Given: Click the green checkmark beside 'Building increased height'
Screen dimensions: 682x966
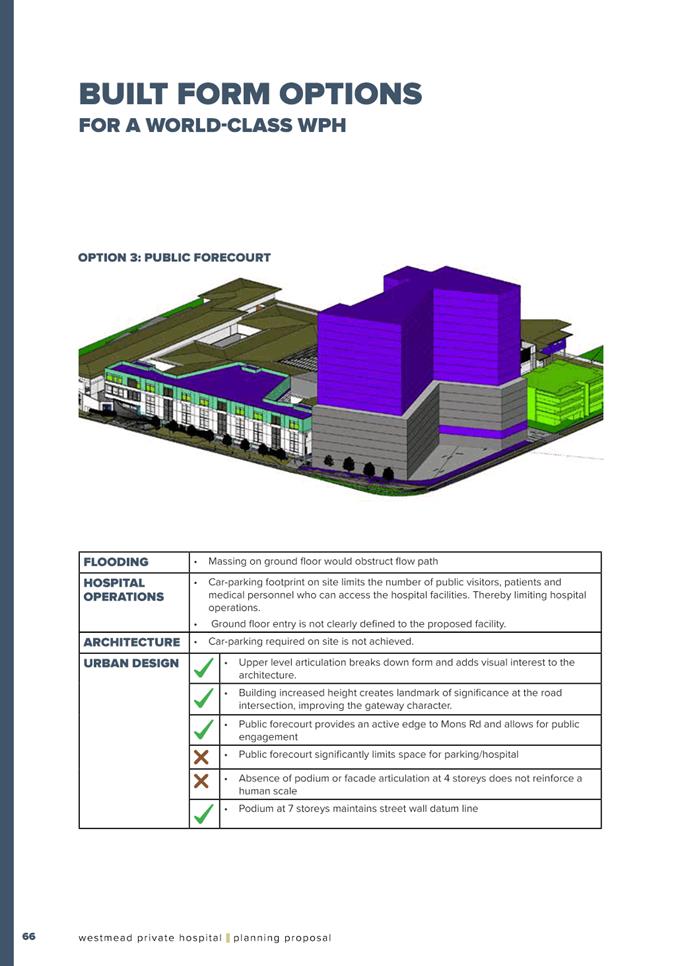Looking at the screenshot, I should (x=203, y=698).
